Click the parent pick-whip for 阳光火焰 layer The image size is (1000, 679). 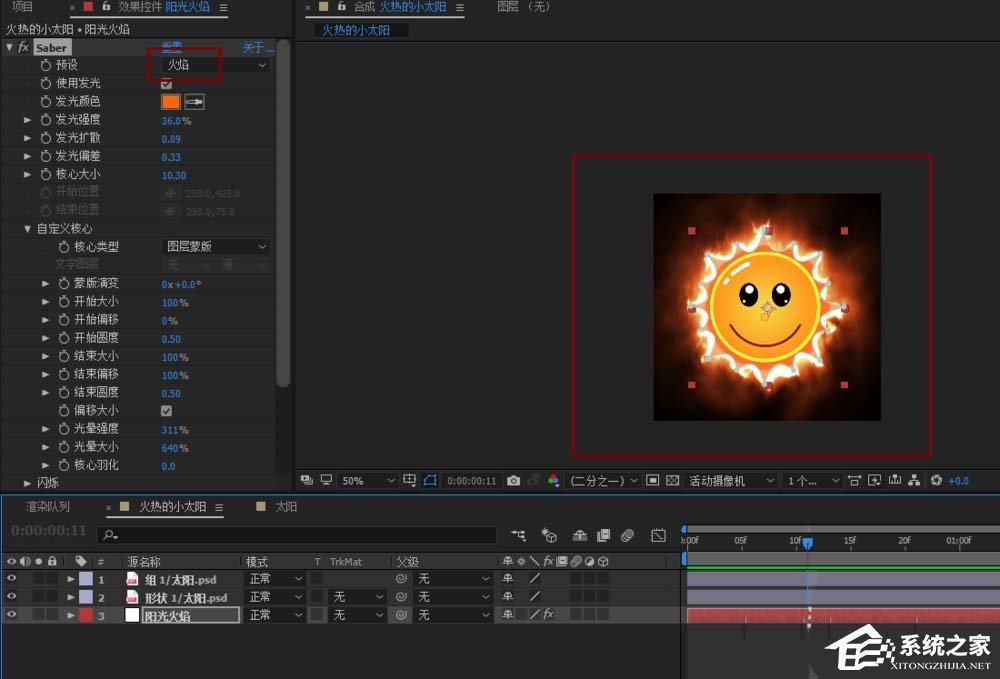point(401,615)
